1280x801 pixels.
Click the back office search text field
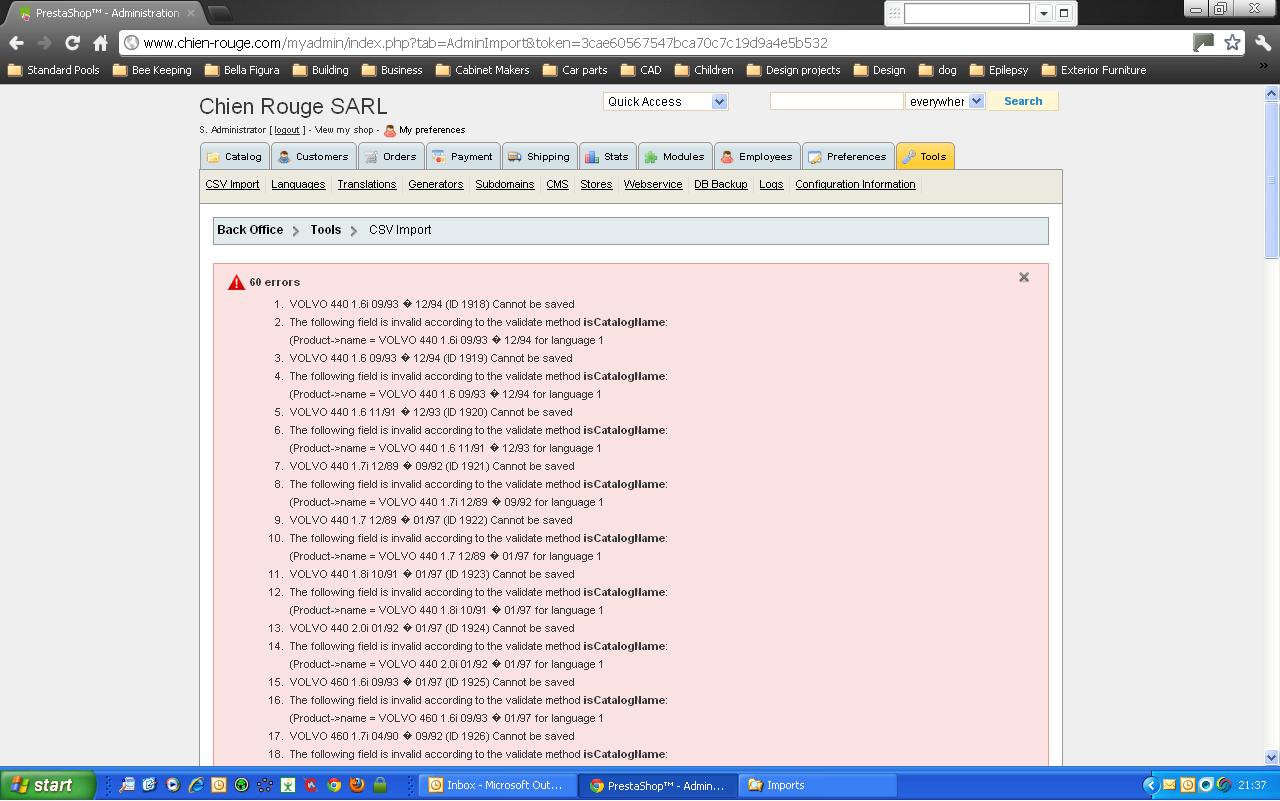pos(837,102)
